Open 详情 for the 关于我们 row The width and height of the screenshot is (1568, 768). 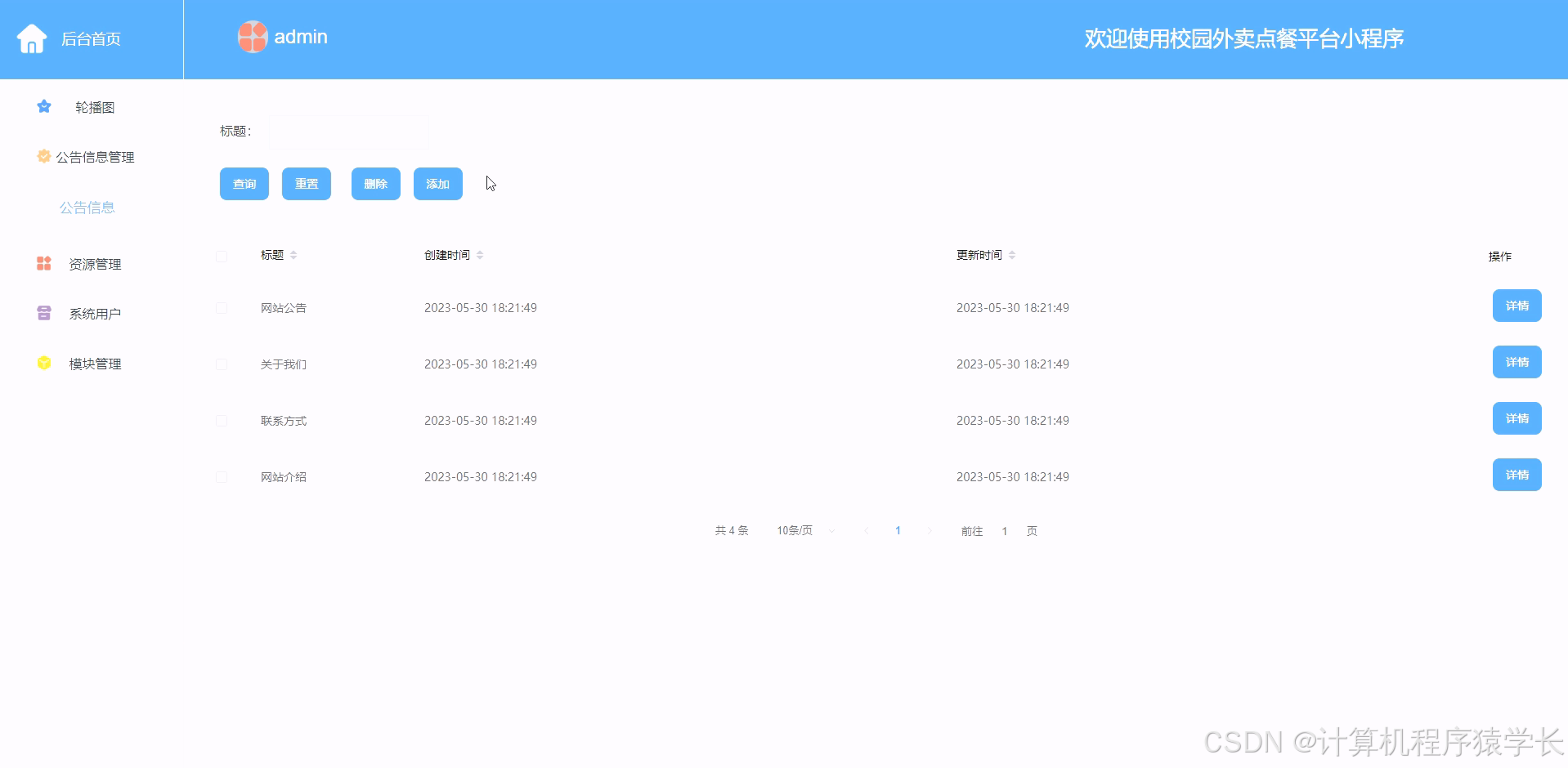(x=1517, y=362)
